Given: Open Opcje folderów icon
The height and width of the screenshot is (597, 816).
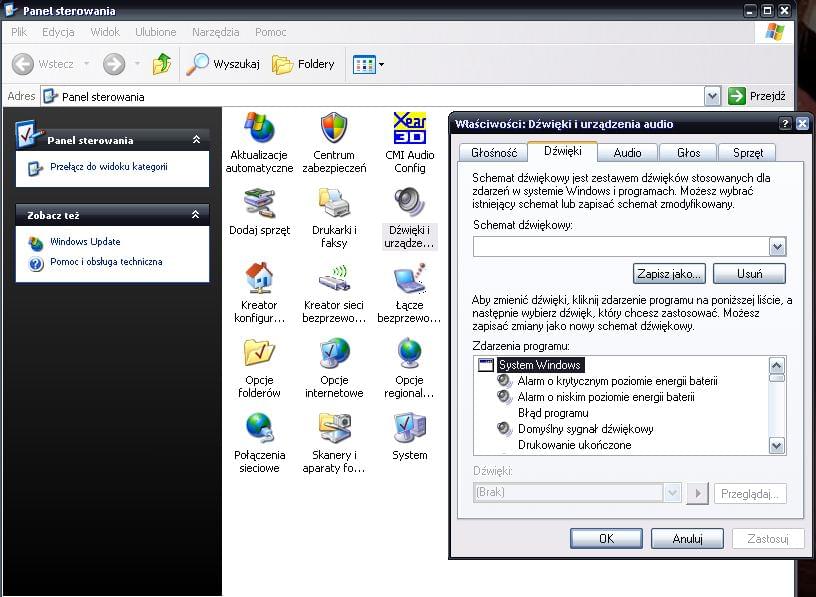Looking at the screenshot, I should 259,353.
